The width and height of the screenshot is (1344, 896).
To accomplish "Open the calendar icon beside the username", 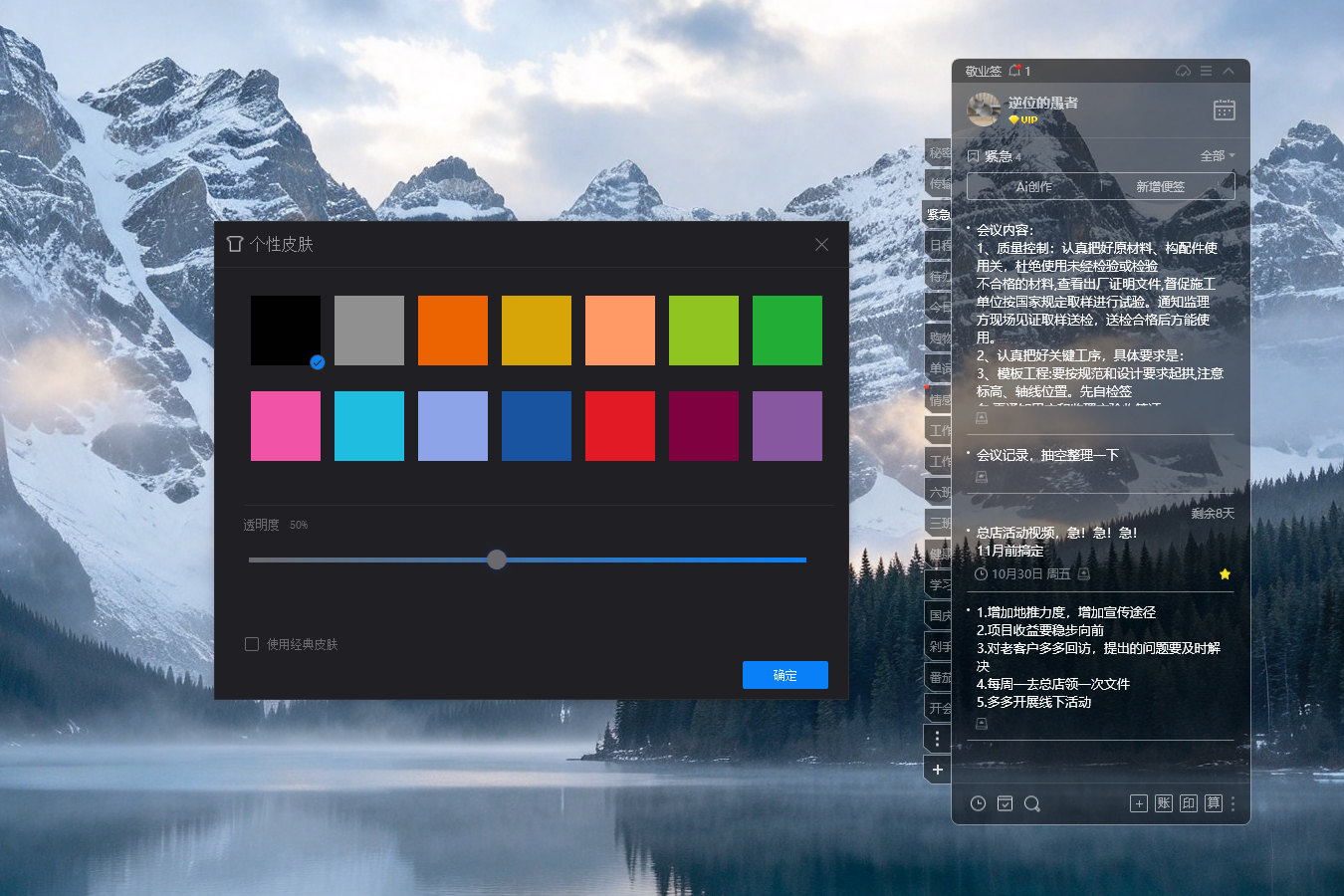I will 1225,110.
